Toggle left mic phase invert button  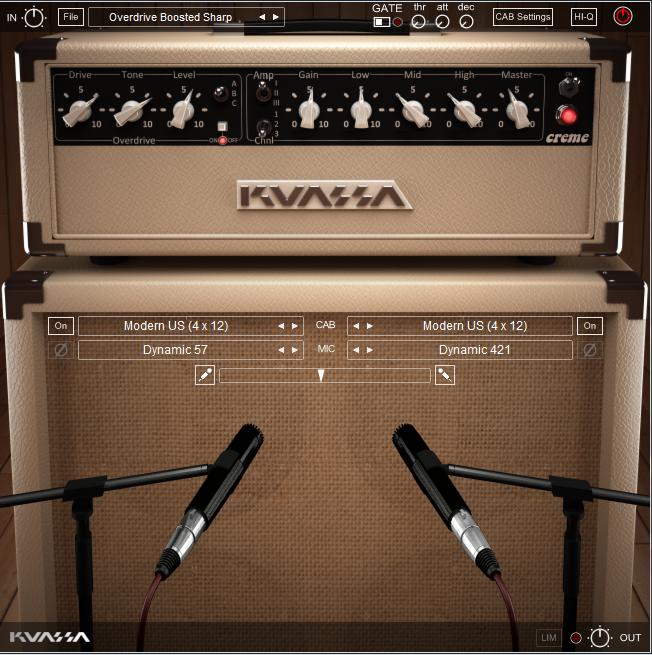61,350
